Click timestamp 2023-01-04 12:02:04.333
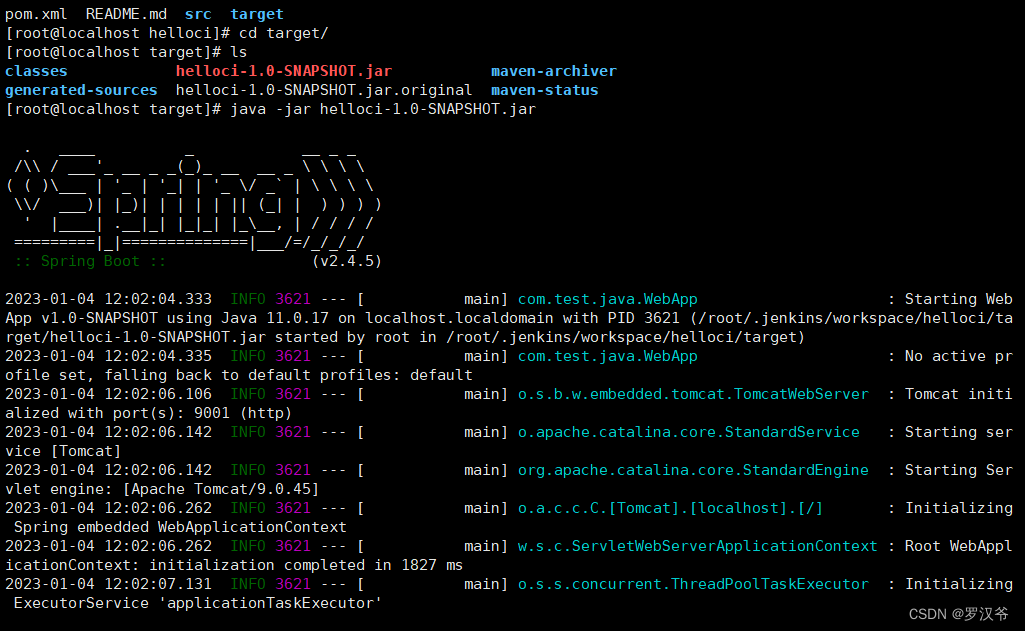1025x631 pixels. coord(109,299)
